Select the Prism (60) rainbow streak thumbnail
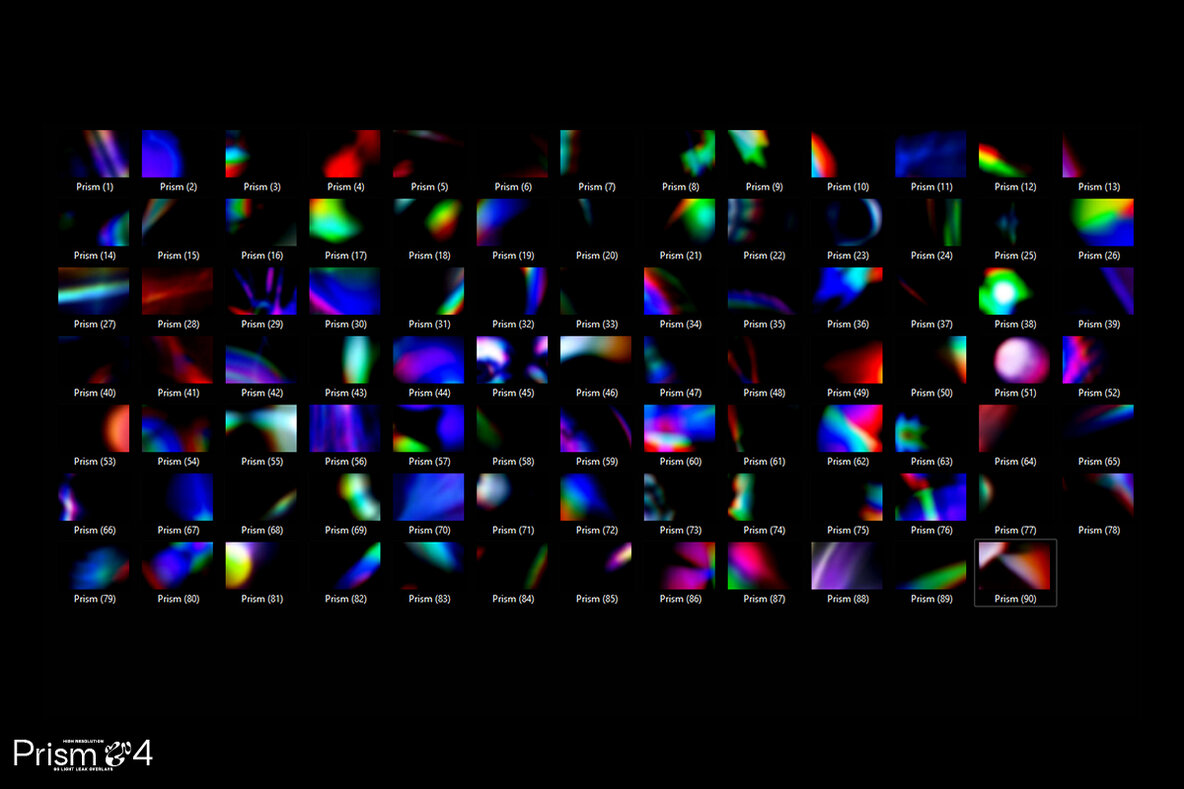This screenshot has height=789, width=1184. pyautogui.click(x=679, y=429)
